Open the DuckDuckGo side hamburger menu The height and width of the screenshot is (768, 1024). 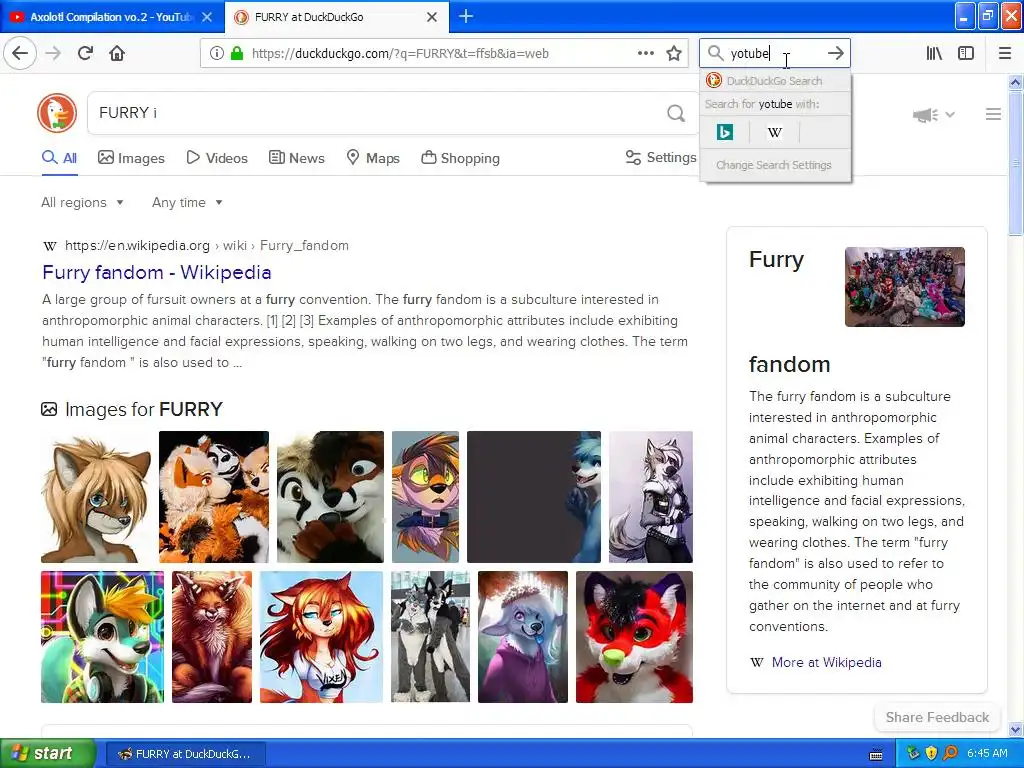click(993, 114)
